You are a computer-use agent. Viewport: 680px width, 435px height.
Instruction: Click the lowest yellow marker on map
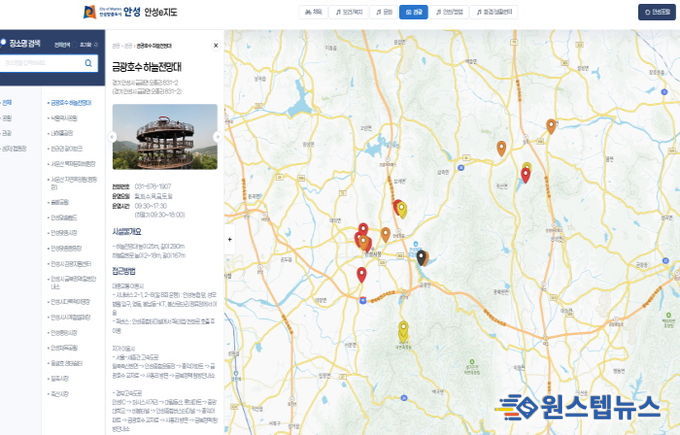pyautogui.click(x=403, y=329)
